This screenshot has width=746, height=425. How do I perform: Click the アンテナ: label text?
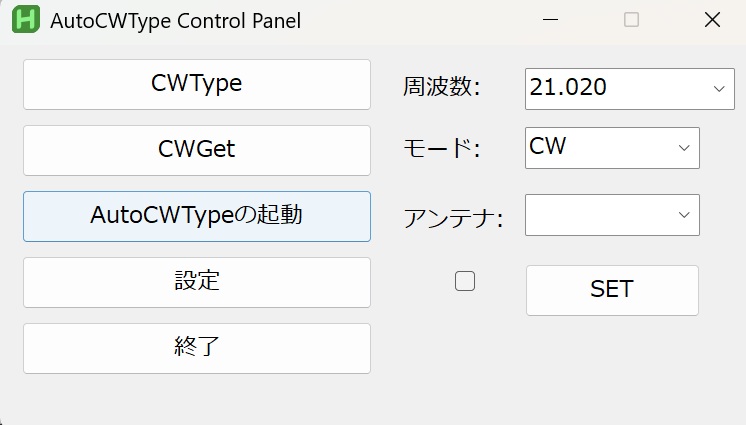[x=453, y=218]
